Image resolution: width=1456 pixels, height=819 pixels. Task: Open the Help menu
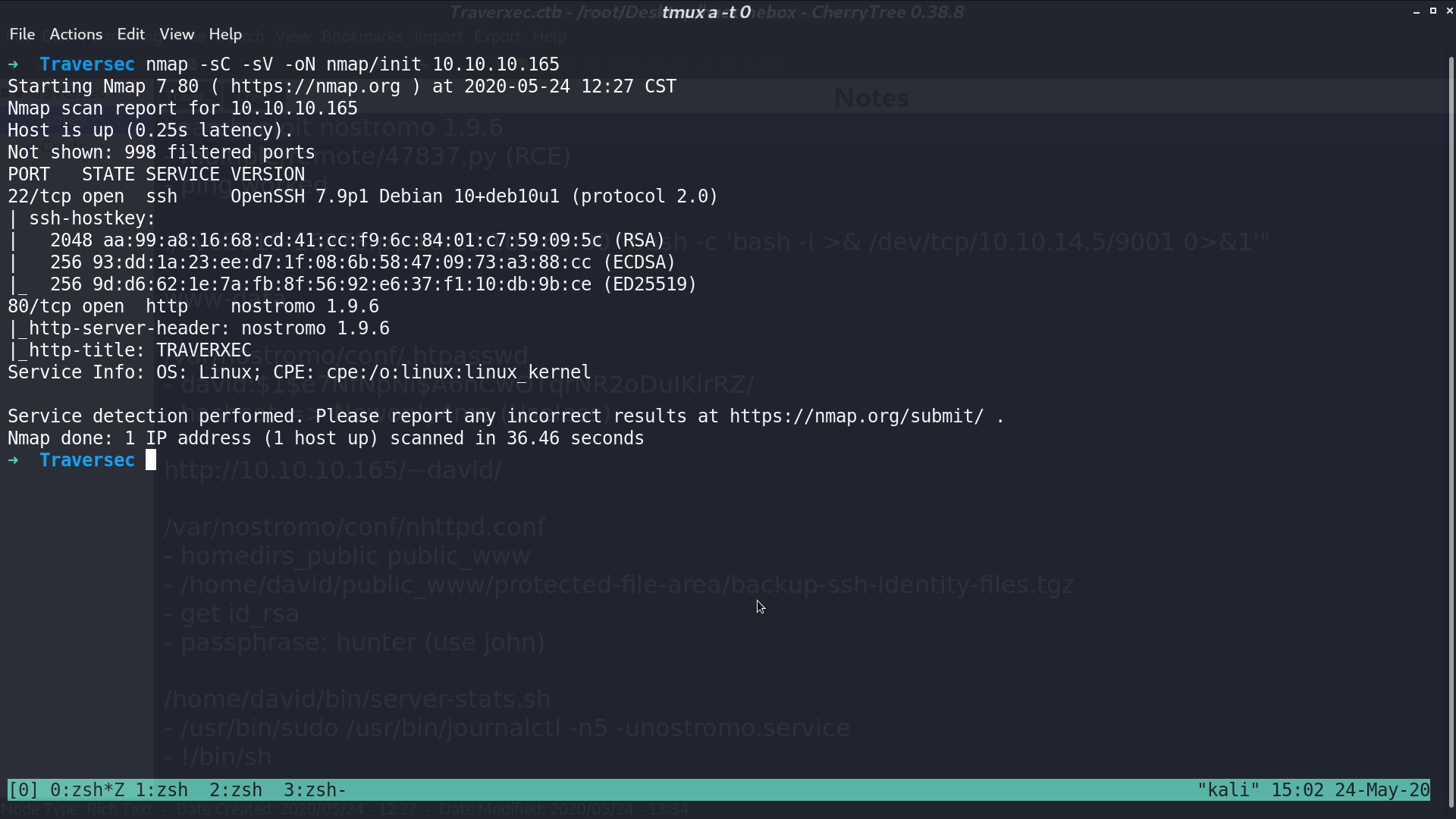225,34
